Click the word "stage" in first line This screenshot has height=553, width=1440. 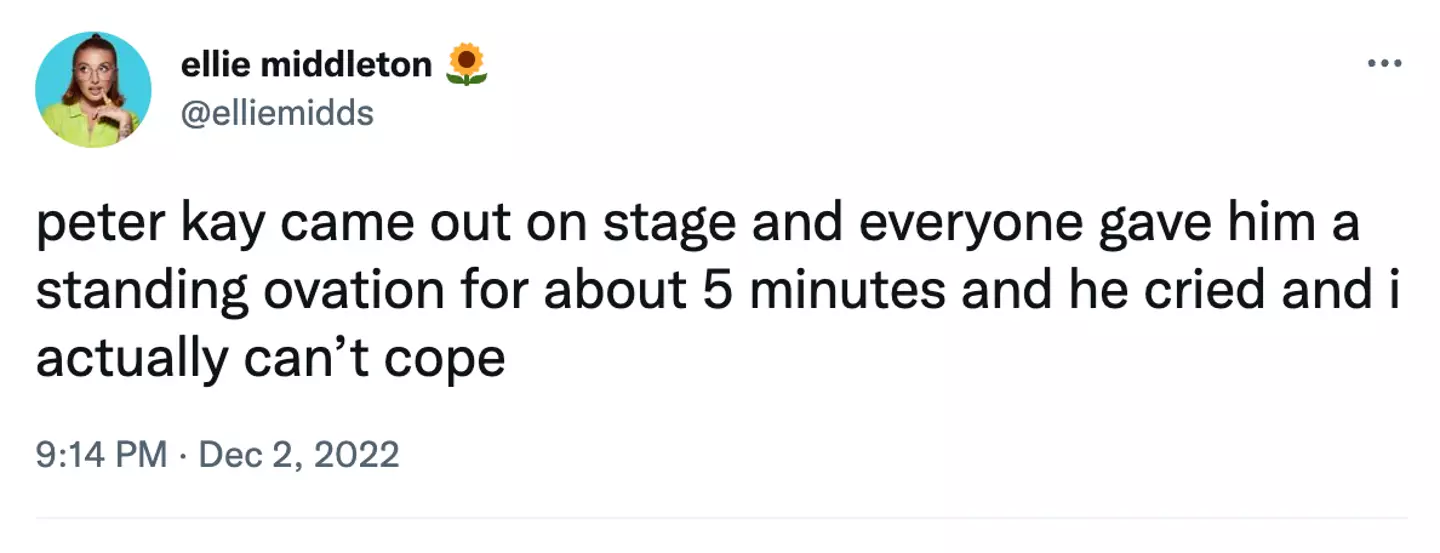[661, 226]
